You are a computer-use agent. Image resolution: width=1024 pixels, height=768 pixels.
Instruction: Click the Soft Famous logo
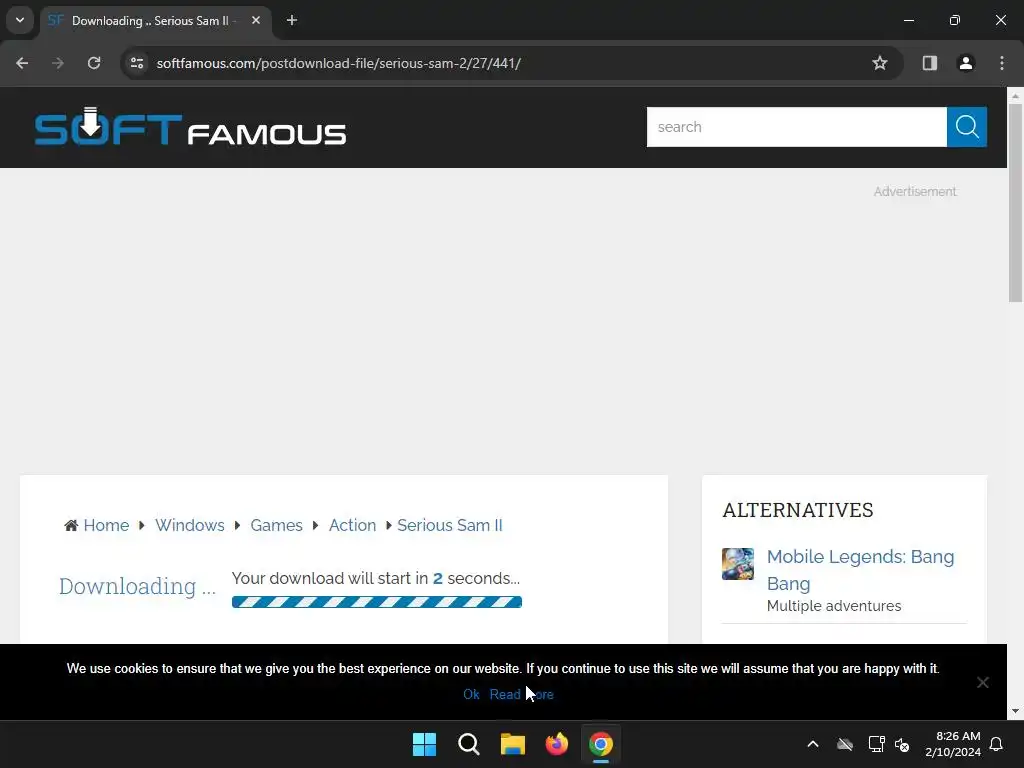pos(190,127)
